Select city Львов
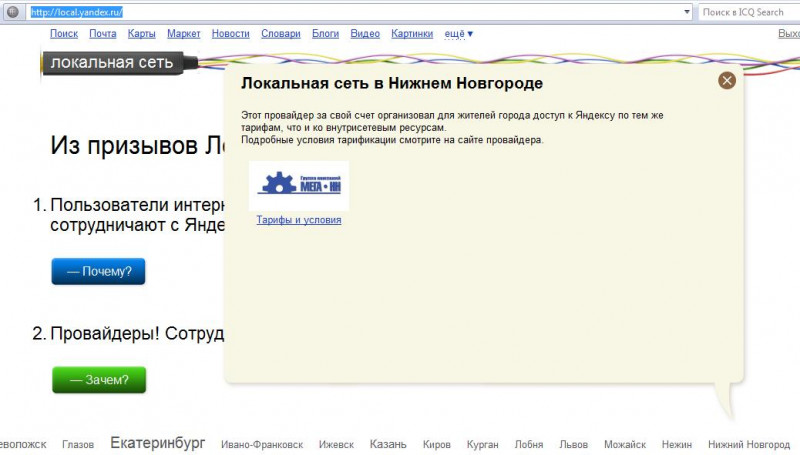 [x=573, y=445]
